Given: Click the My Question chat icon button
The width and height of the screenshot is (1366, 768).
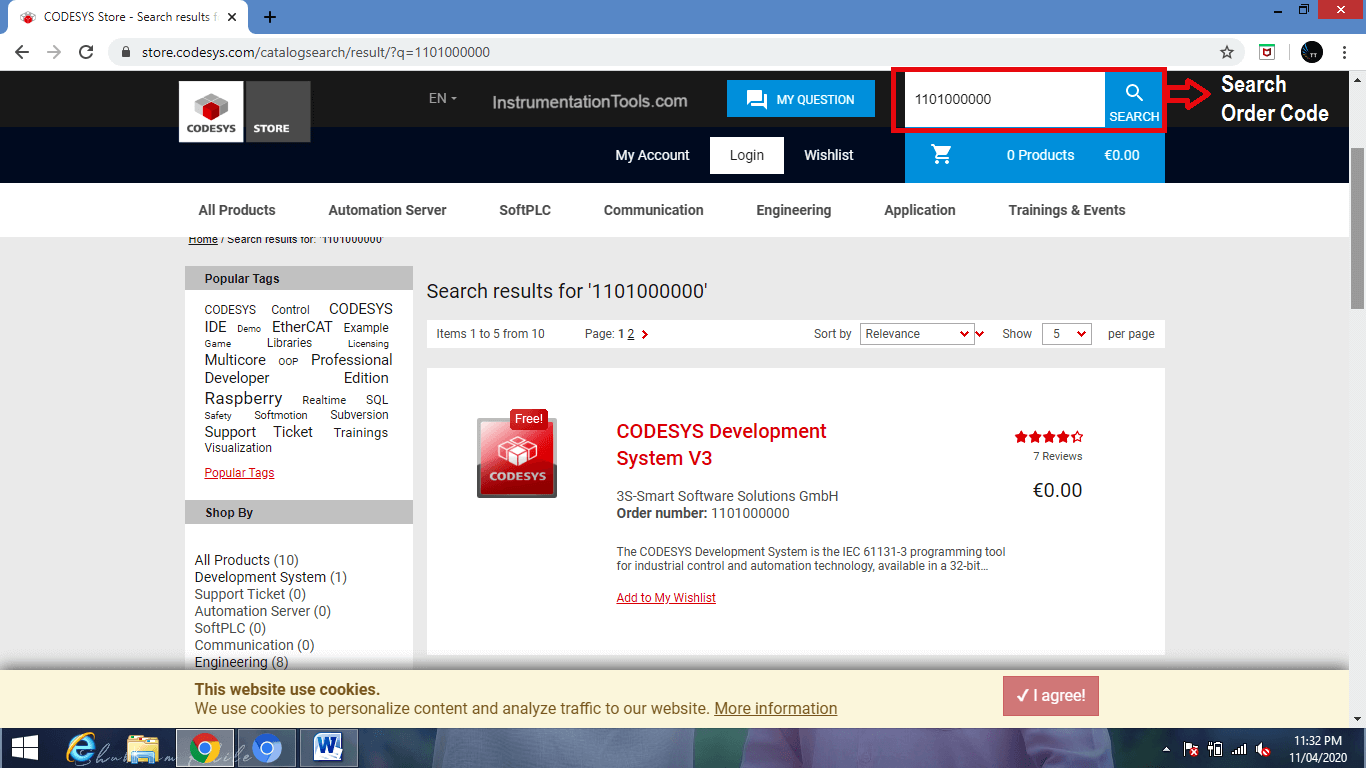Looking at the screenshot, I should click(x=801, y=99).
